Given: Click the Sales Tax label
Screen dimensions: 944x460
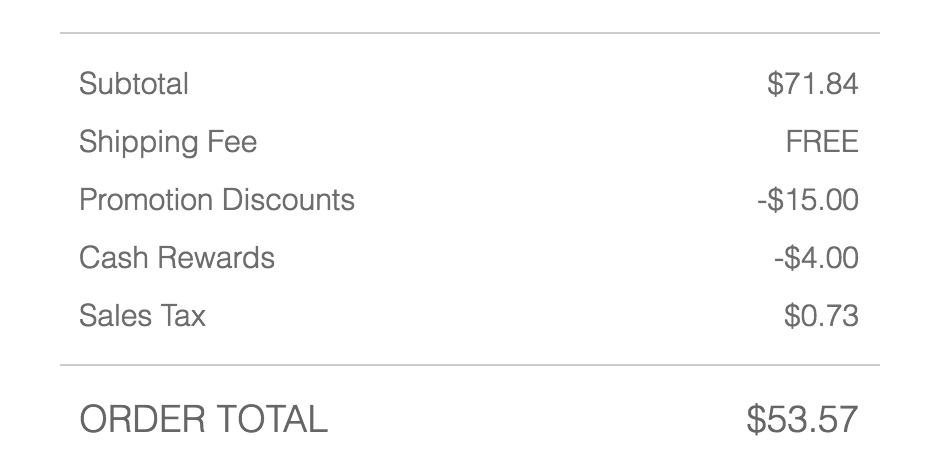Looking at the screenshot, I should [142, 316].
